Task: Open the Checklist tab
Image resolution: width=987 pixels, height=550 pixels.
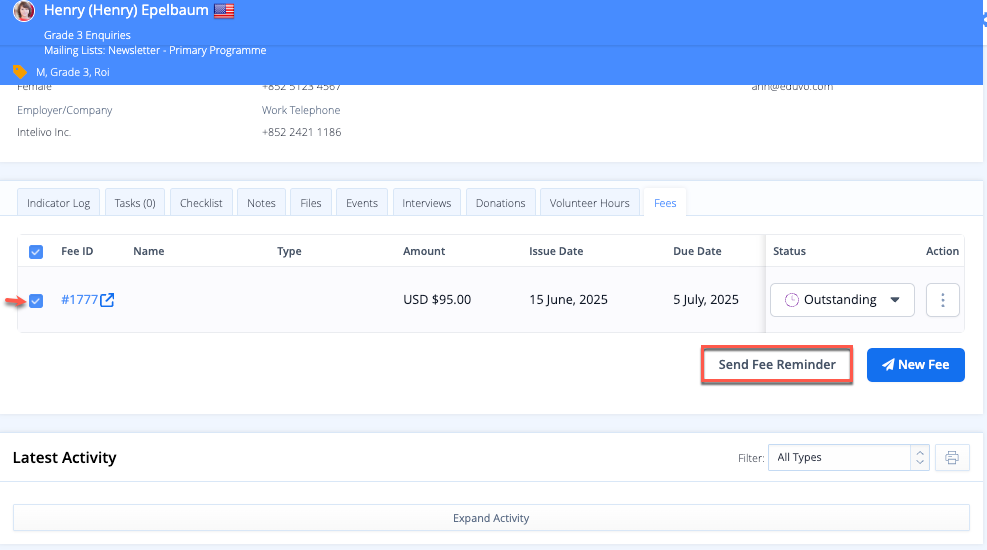Action: click(201, 203)
